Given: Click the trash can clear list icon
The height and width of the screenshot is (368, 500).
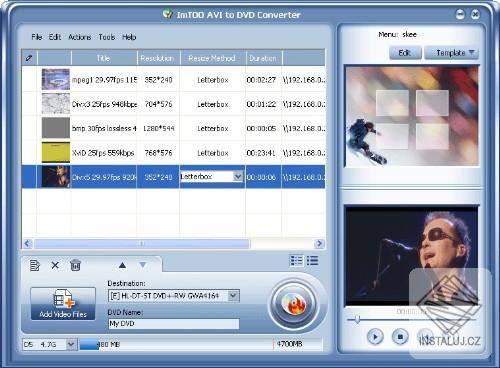Looking at the screenshot, I should (75, 265).
